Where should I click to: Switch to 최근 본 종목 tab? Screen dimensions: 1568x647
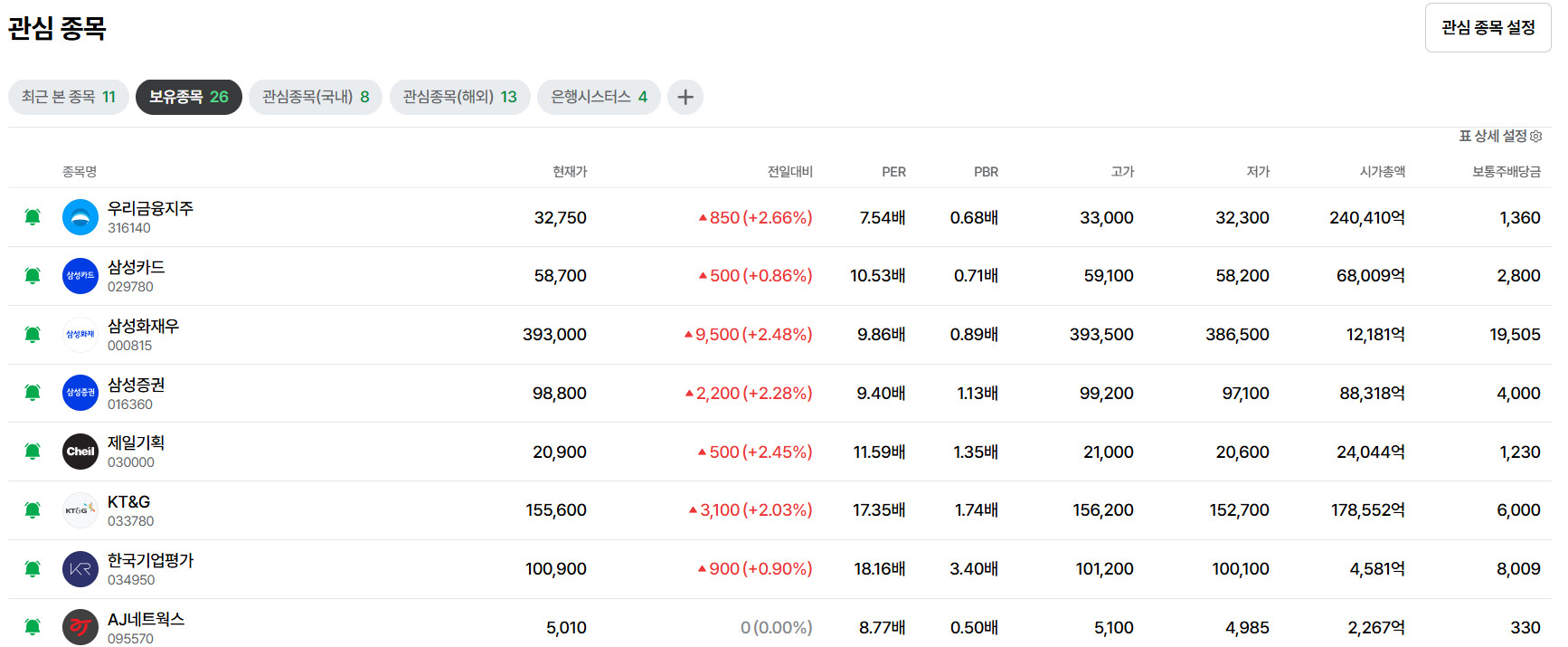[x=68, y=97]
